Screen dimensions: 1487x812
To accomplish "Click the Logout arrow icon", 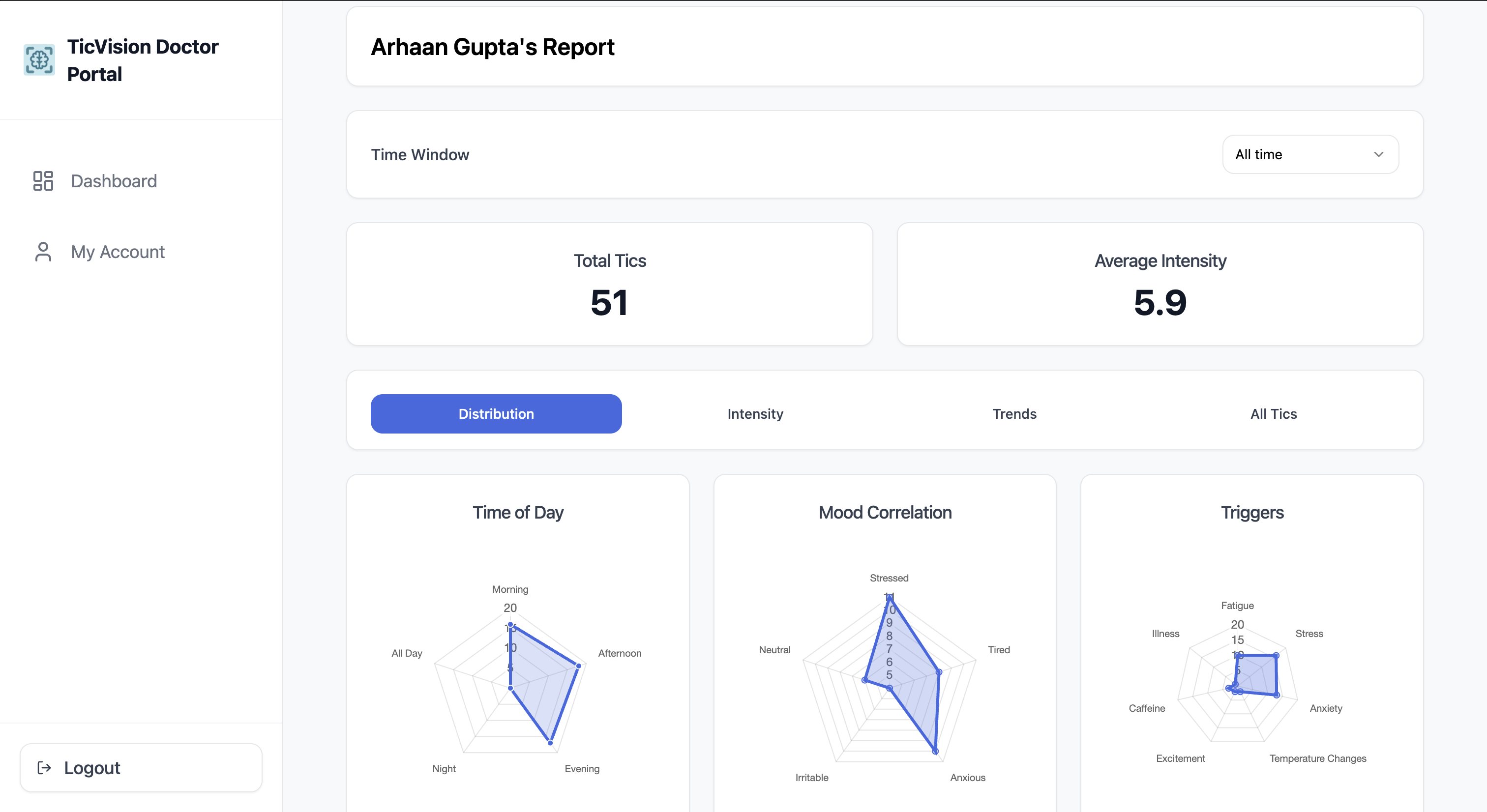I will [x=44, y=768].
